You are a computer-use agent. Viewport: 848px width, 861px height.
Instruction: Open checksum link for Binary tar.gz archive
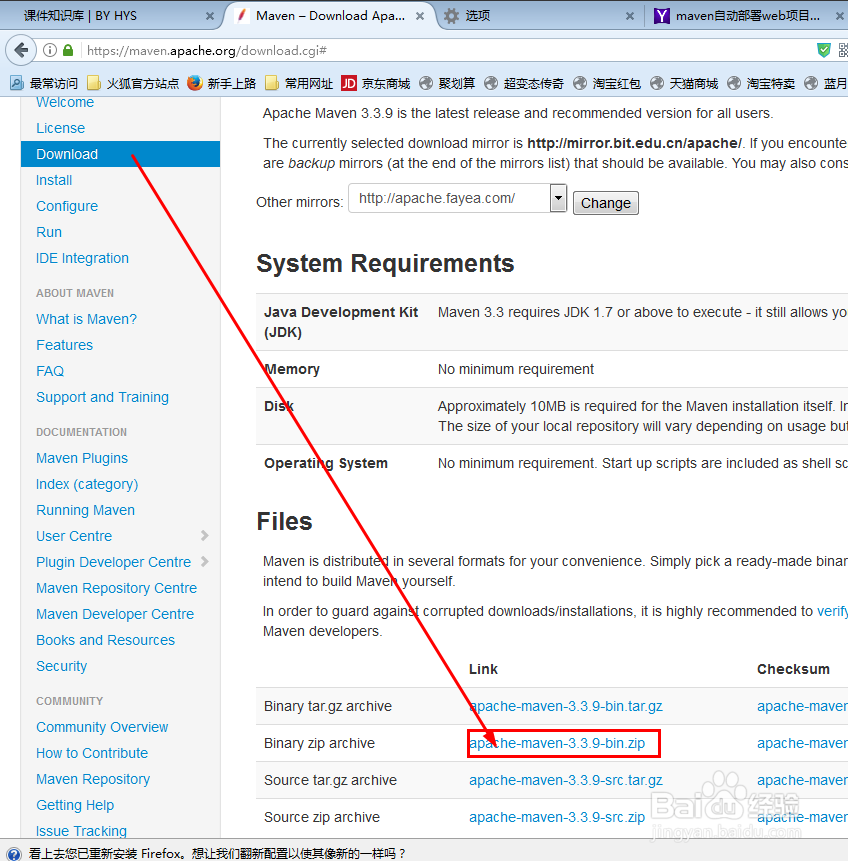[802, 706]
